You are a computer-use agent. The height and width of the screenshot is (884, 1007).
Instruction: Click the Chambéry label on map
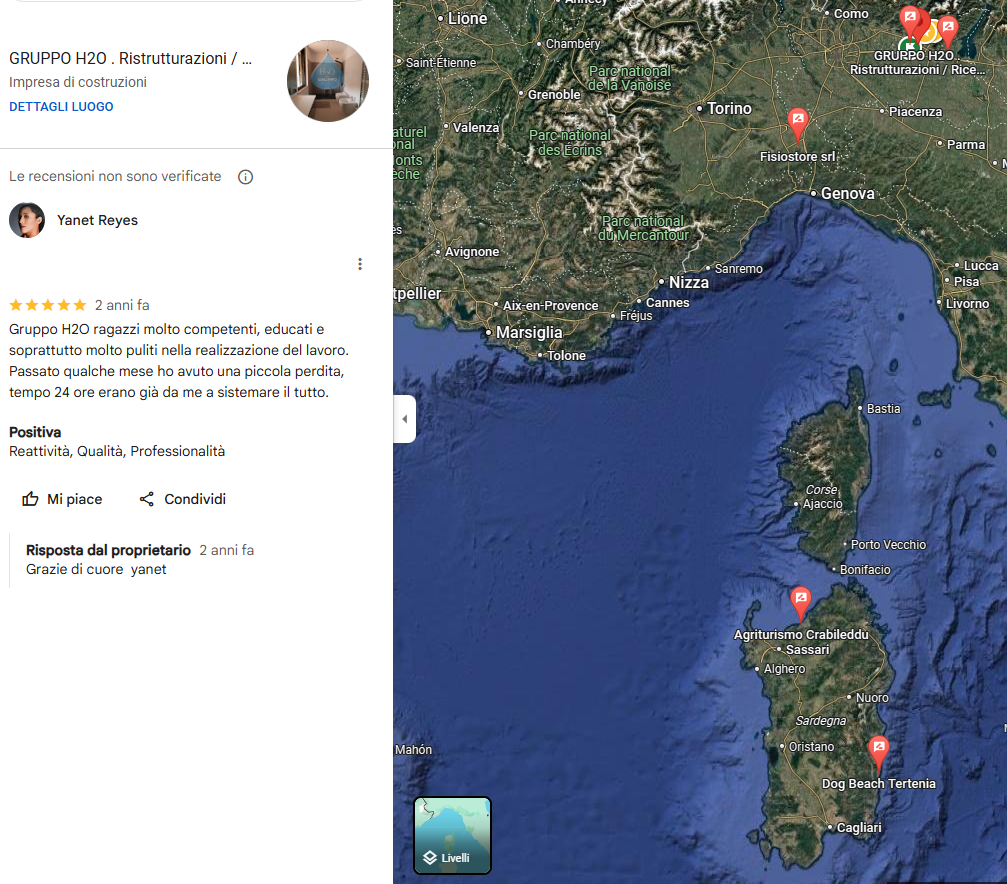tap(573, 44)
